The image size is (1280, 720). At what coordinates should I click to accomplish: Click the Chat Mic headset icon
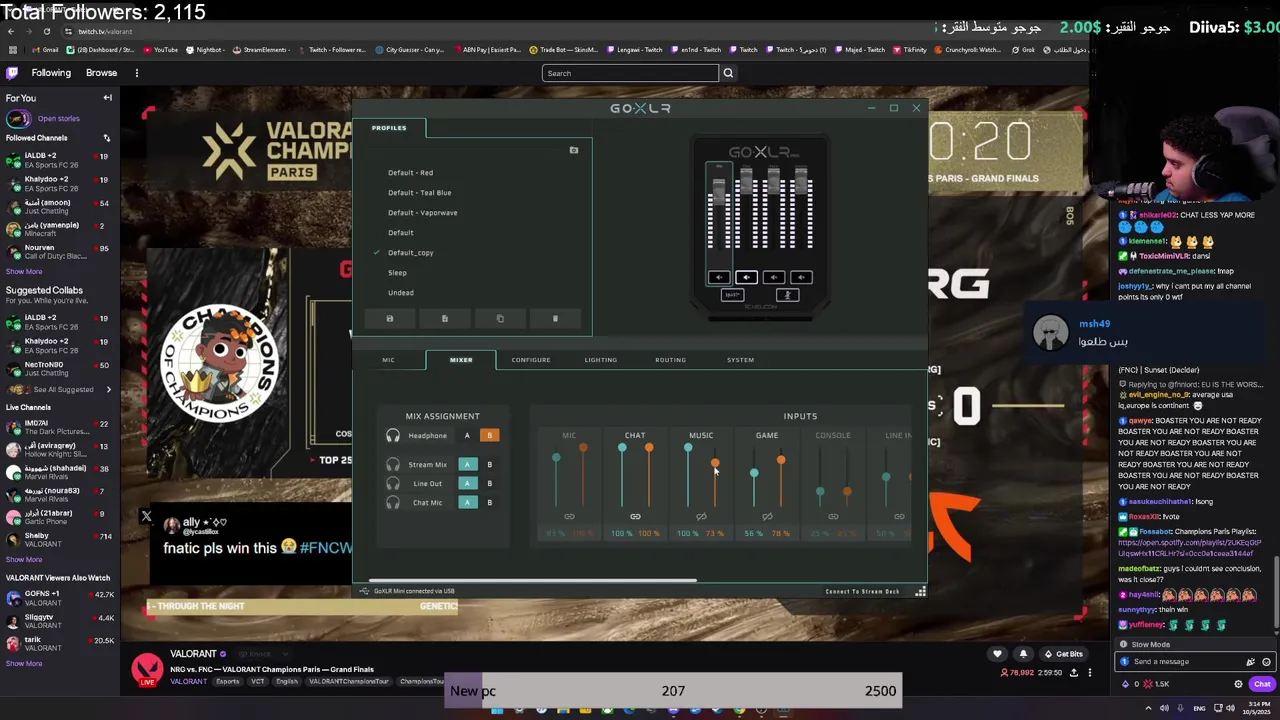(x=393, y=503)
